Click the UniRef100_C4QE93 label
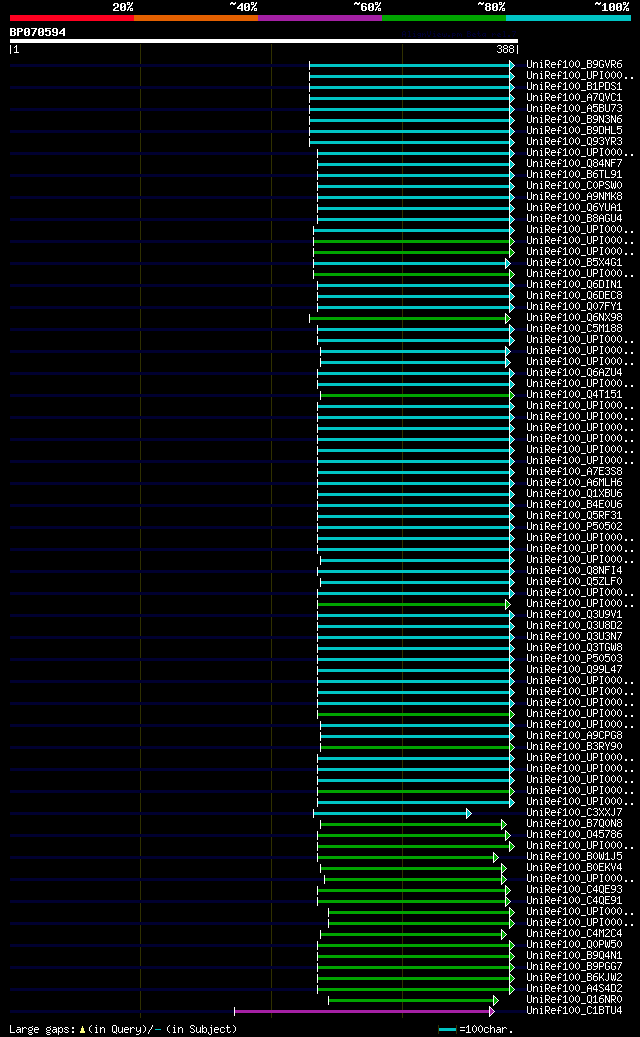Viewport: 640px width, 1037px height. [x=574, y=890]
